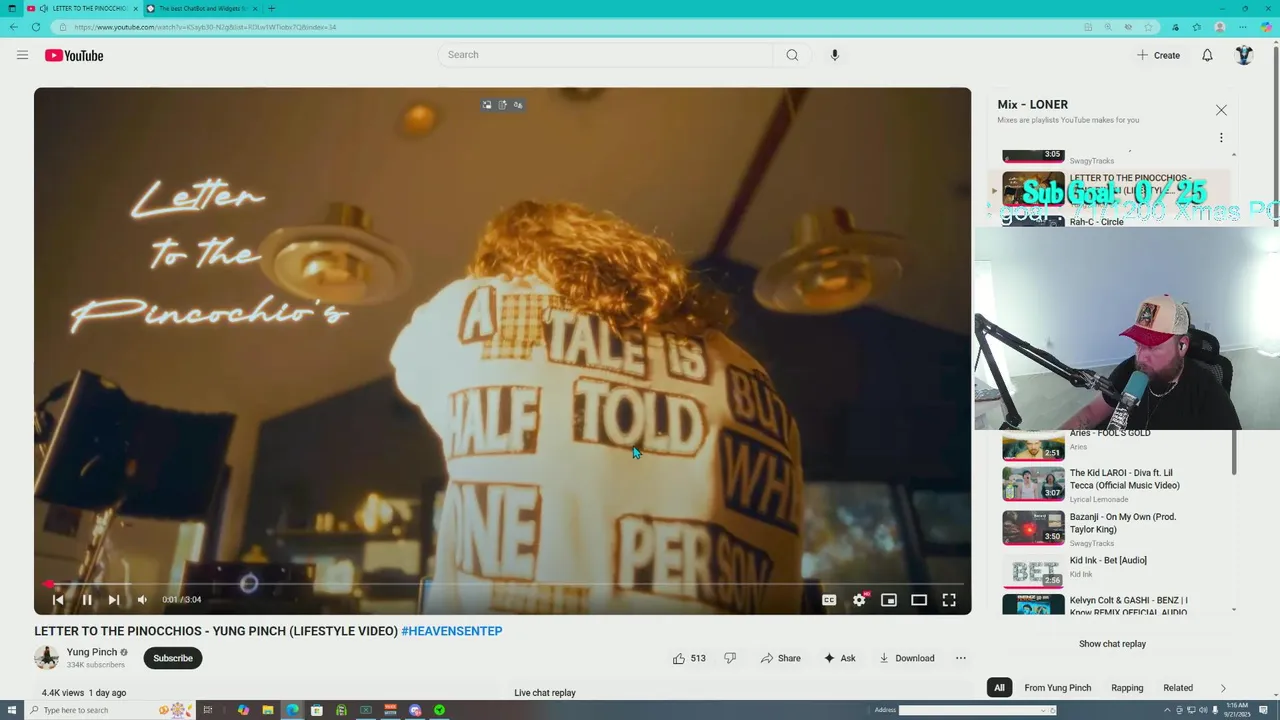Viewport: 1280px width, 720px height.
Task: Click the Create button
Action: coord(1158,55)
